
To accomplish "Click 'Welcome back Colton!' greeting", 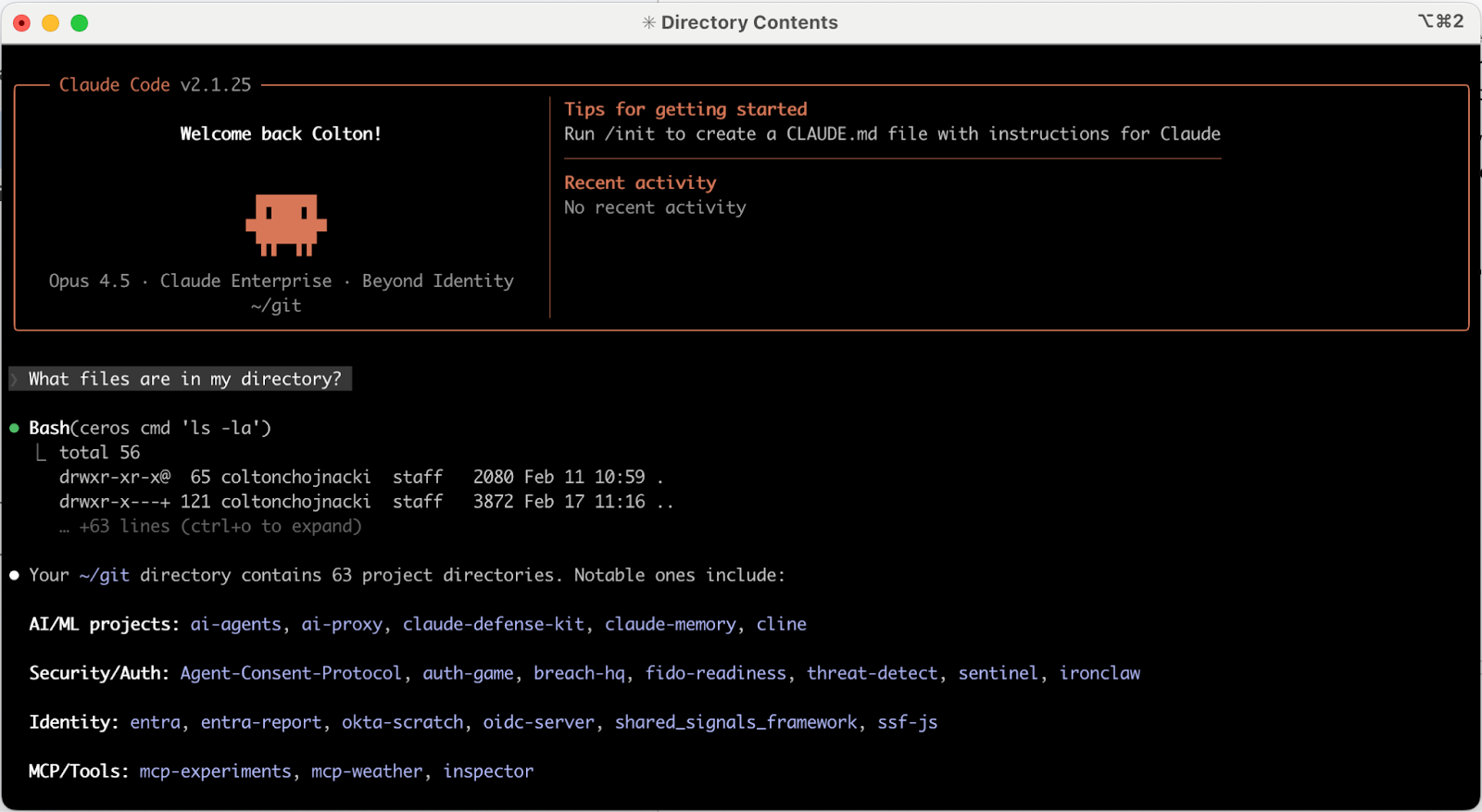I will 281,133.
